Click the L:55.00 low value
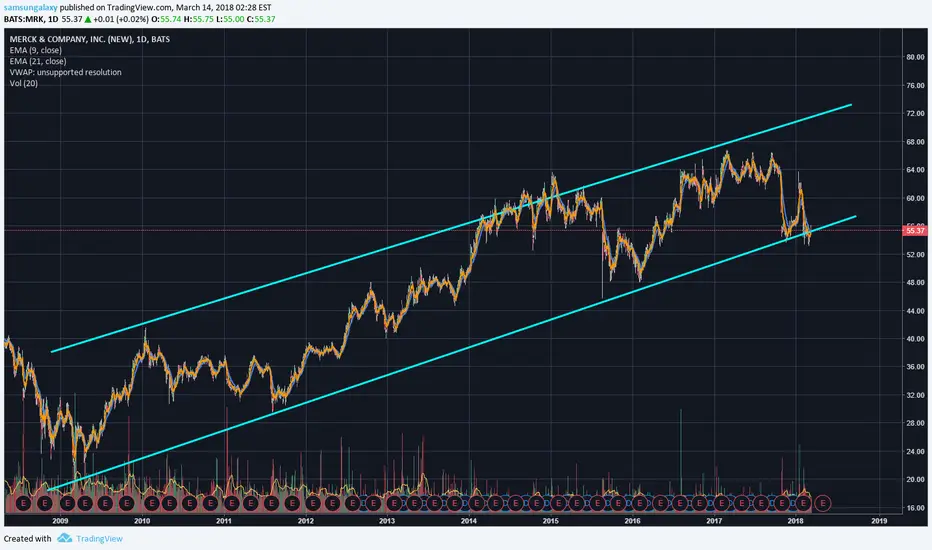 coord(229,19)
